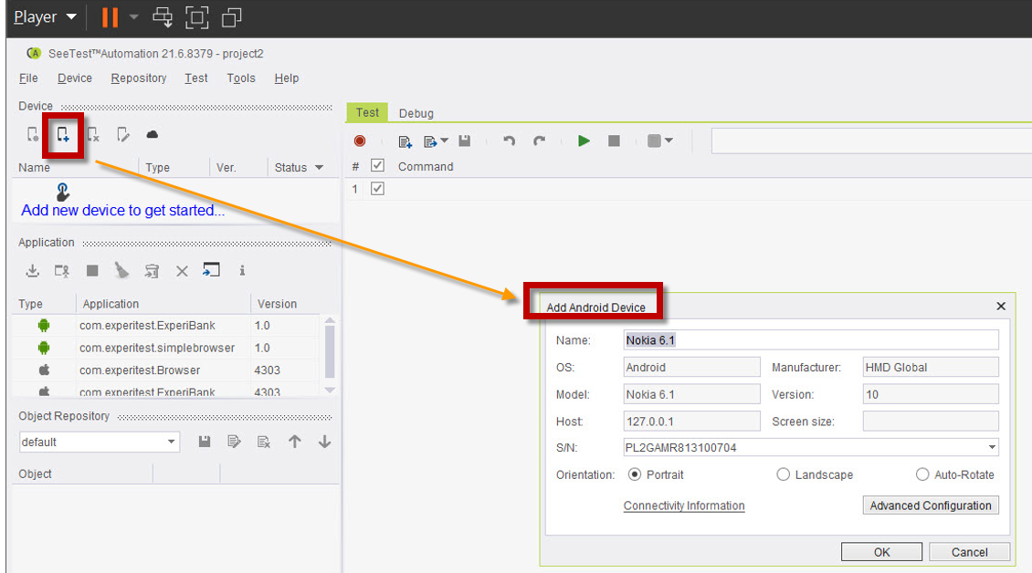The width and height of the screenshot is (1032, 573).
Task: Click the fullscreen icon in the Player bar
Action: coord(197,17)
